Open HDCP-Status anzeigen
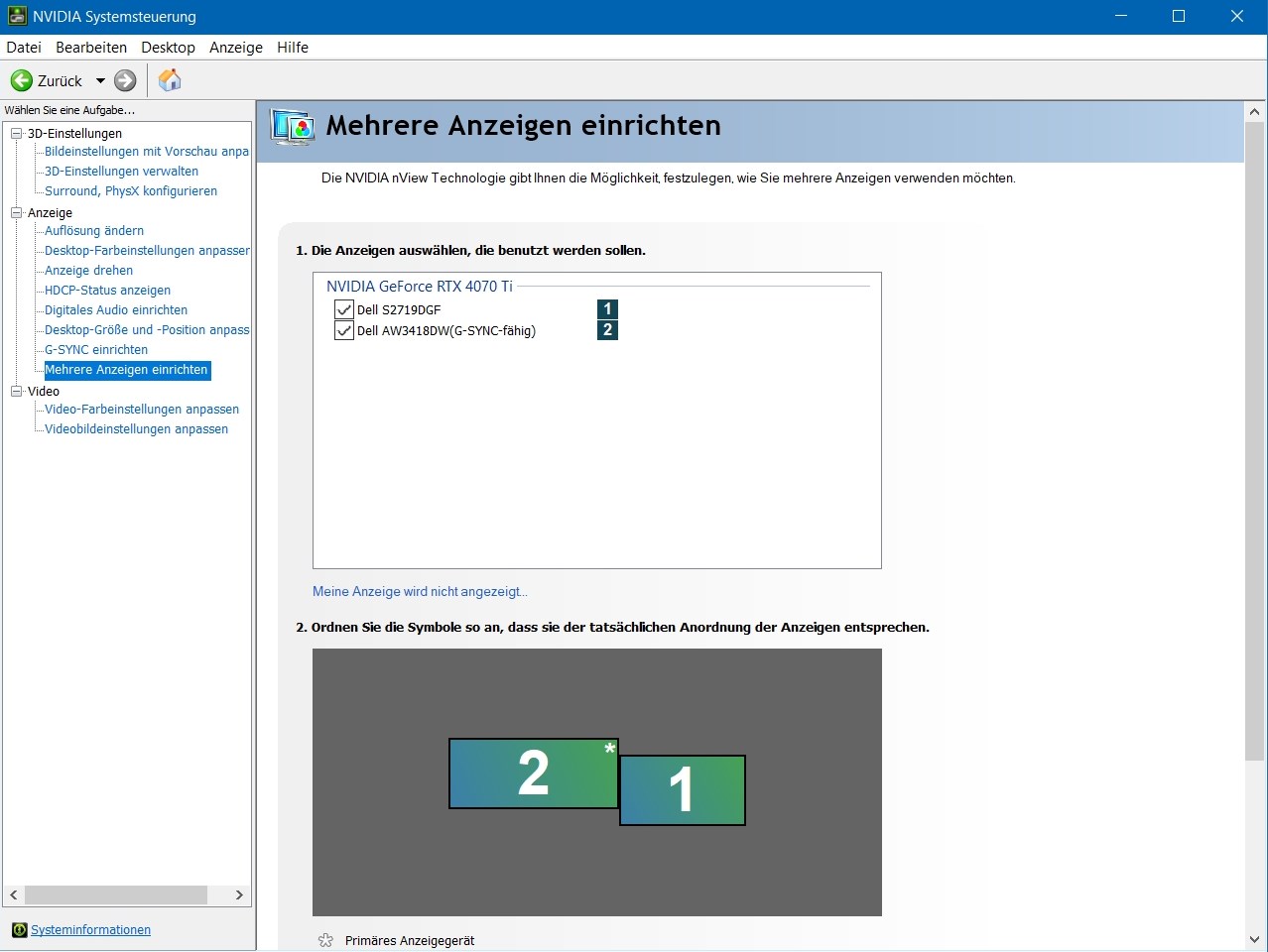Image resolution: width=1268 pixels, height=952 pixels. point(107,291)
